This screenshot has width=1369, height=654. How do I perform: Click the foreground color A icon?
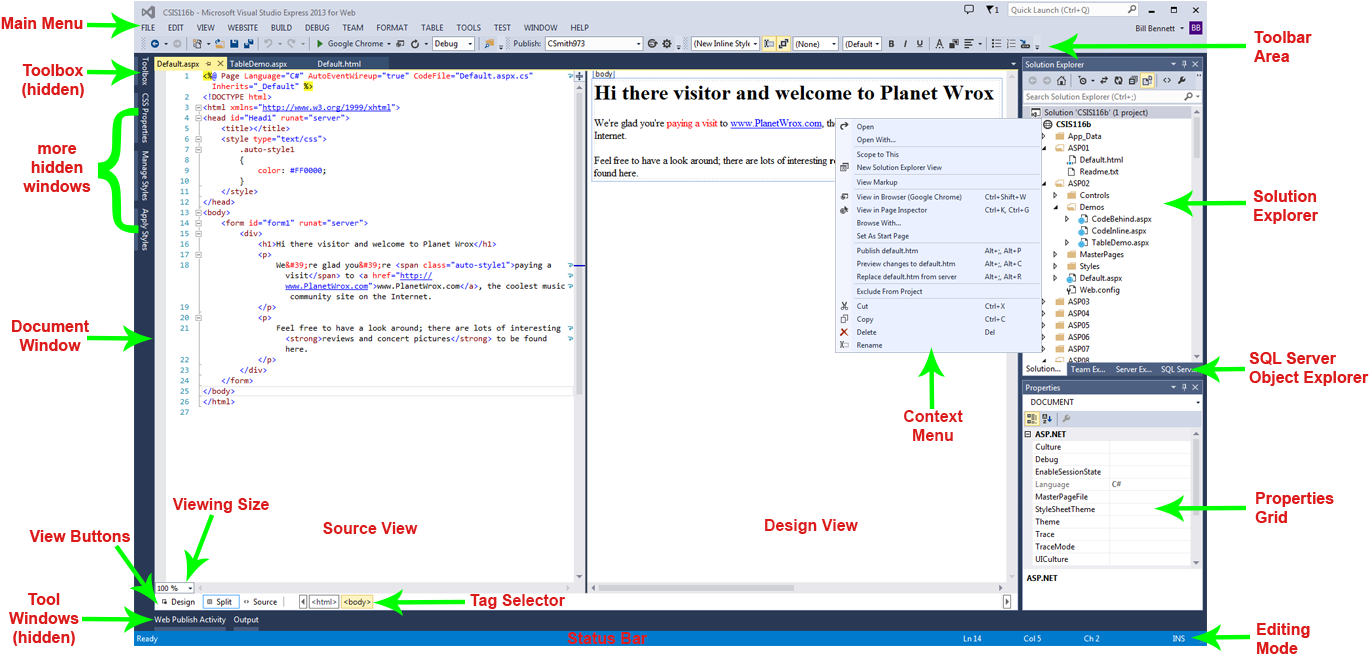point(939,44)
